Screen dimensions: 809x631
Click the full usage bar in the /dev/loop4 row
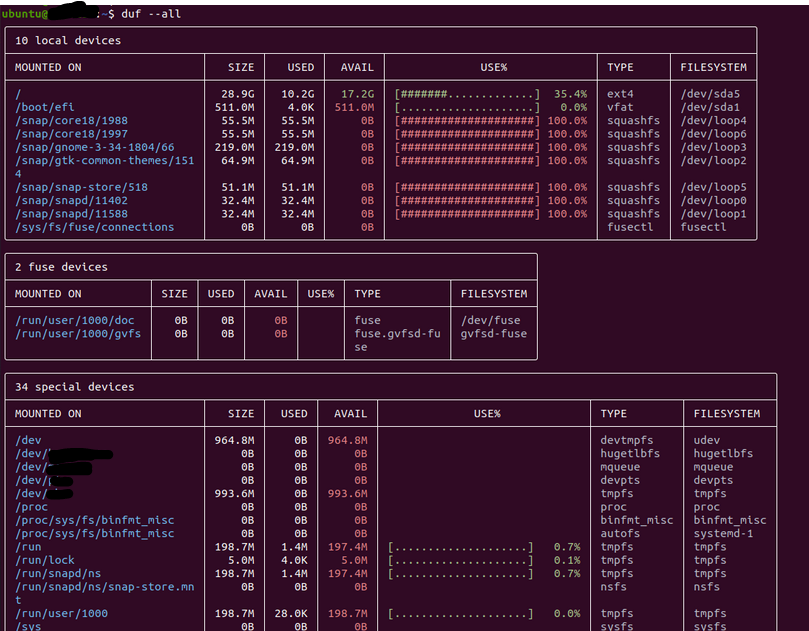point(467,121)
